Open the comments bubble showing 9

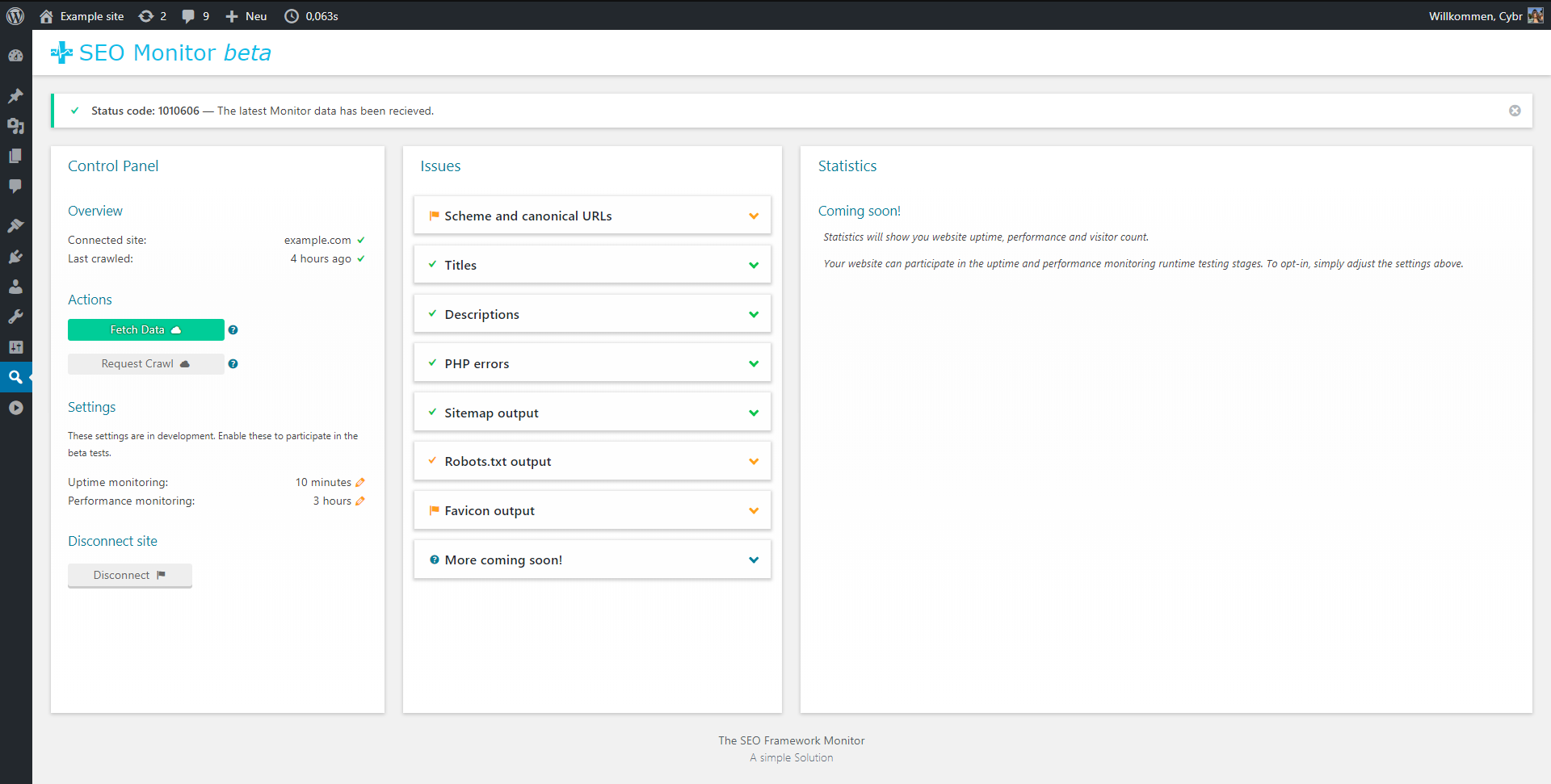tap(195, 16)
